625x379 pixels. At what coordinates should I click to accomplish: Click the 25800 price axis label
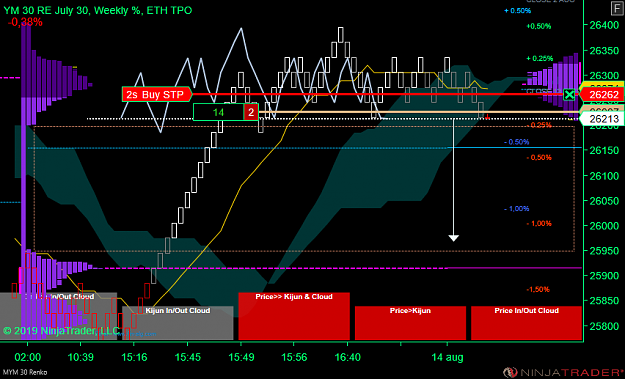604,326
